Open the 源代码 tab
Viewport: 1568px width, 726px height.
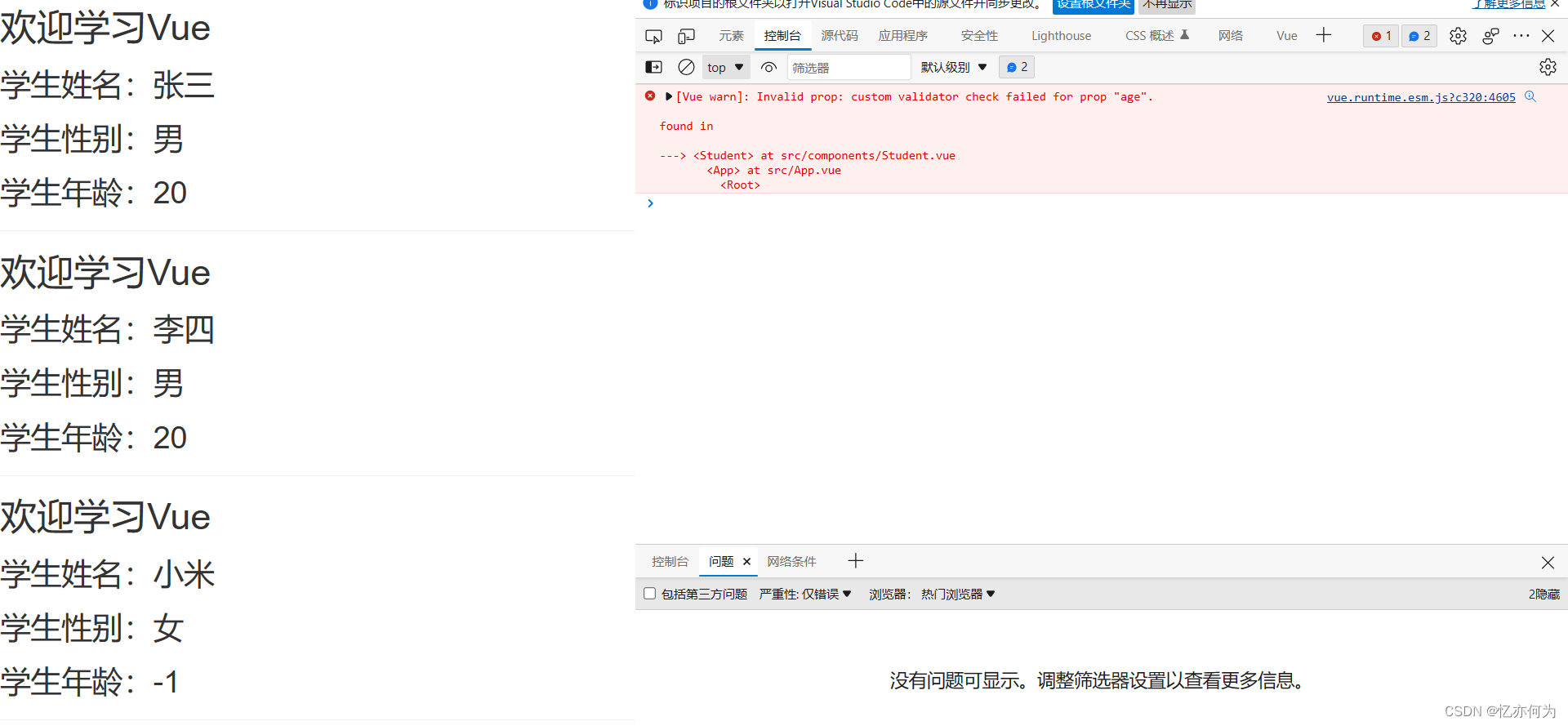[840, 36]
